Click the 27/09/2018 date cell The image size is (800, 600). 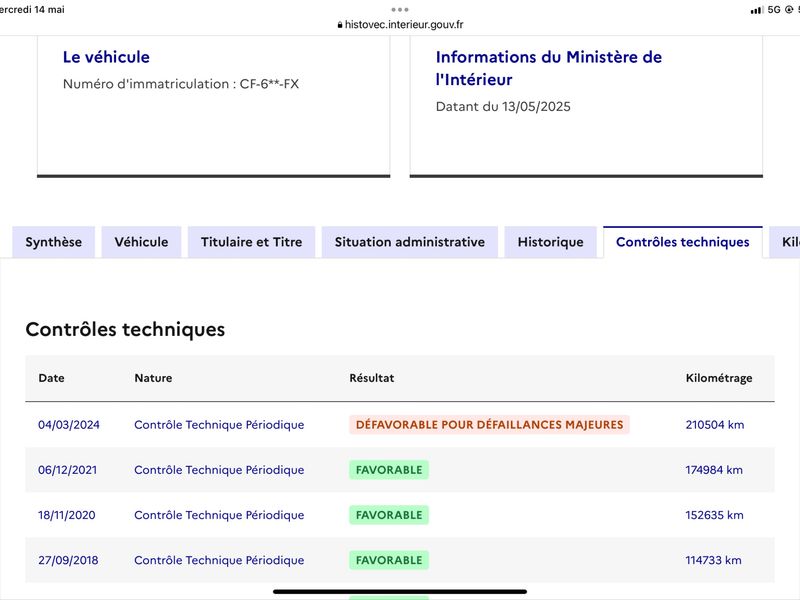pos(68,560)
